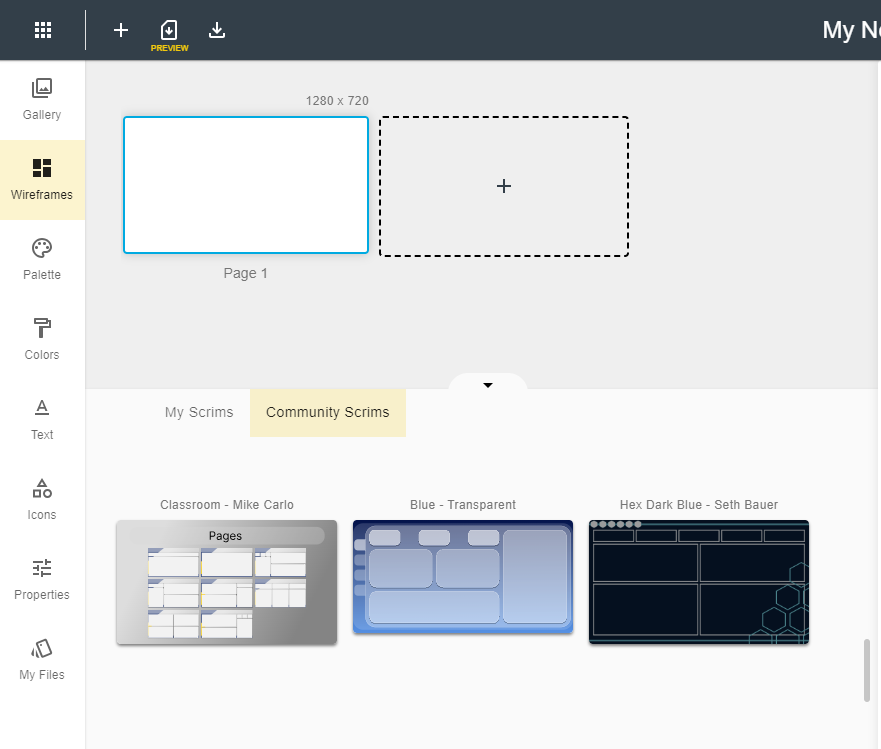Open the Icons sidebar panel
Screen dimensions: 881x749
[x=42, y=499]
